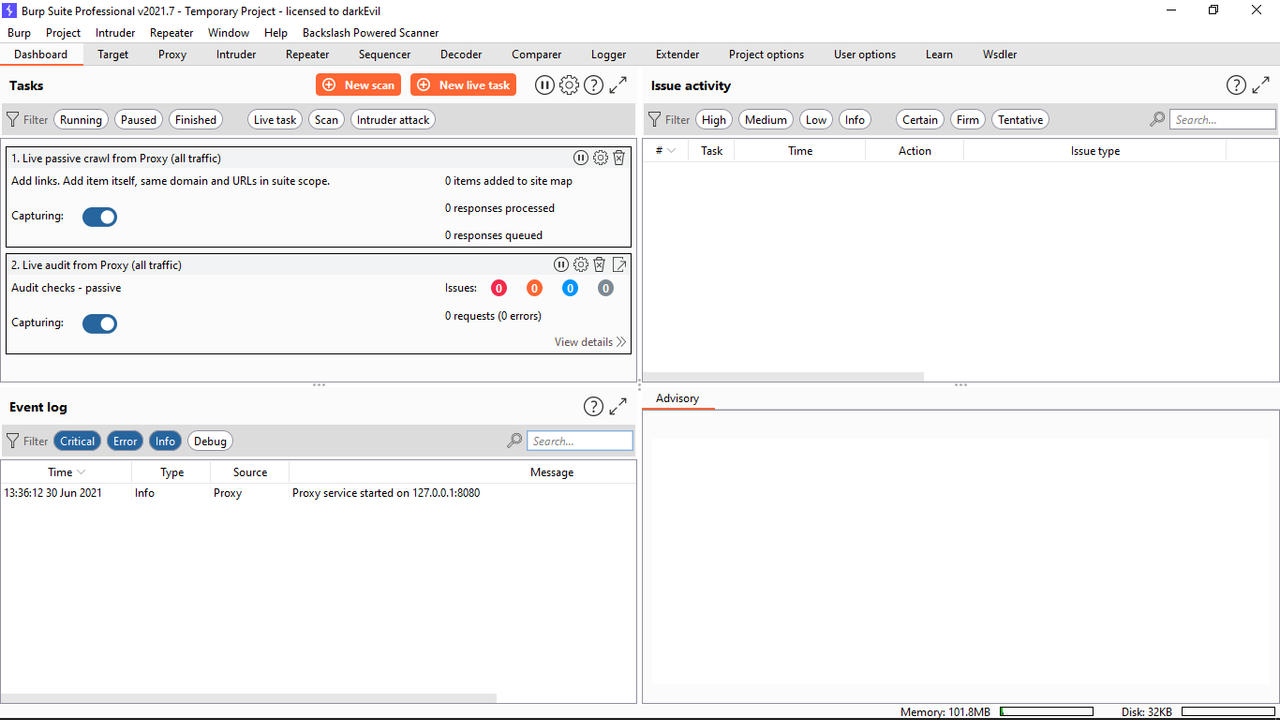Click the Event log filter funnel icon
This screenshot has height=720, width=1280.
pos(13,440)
